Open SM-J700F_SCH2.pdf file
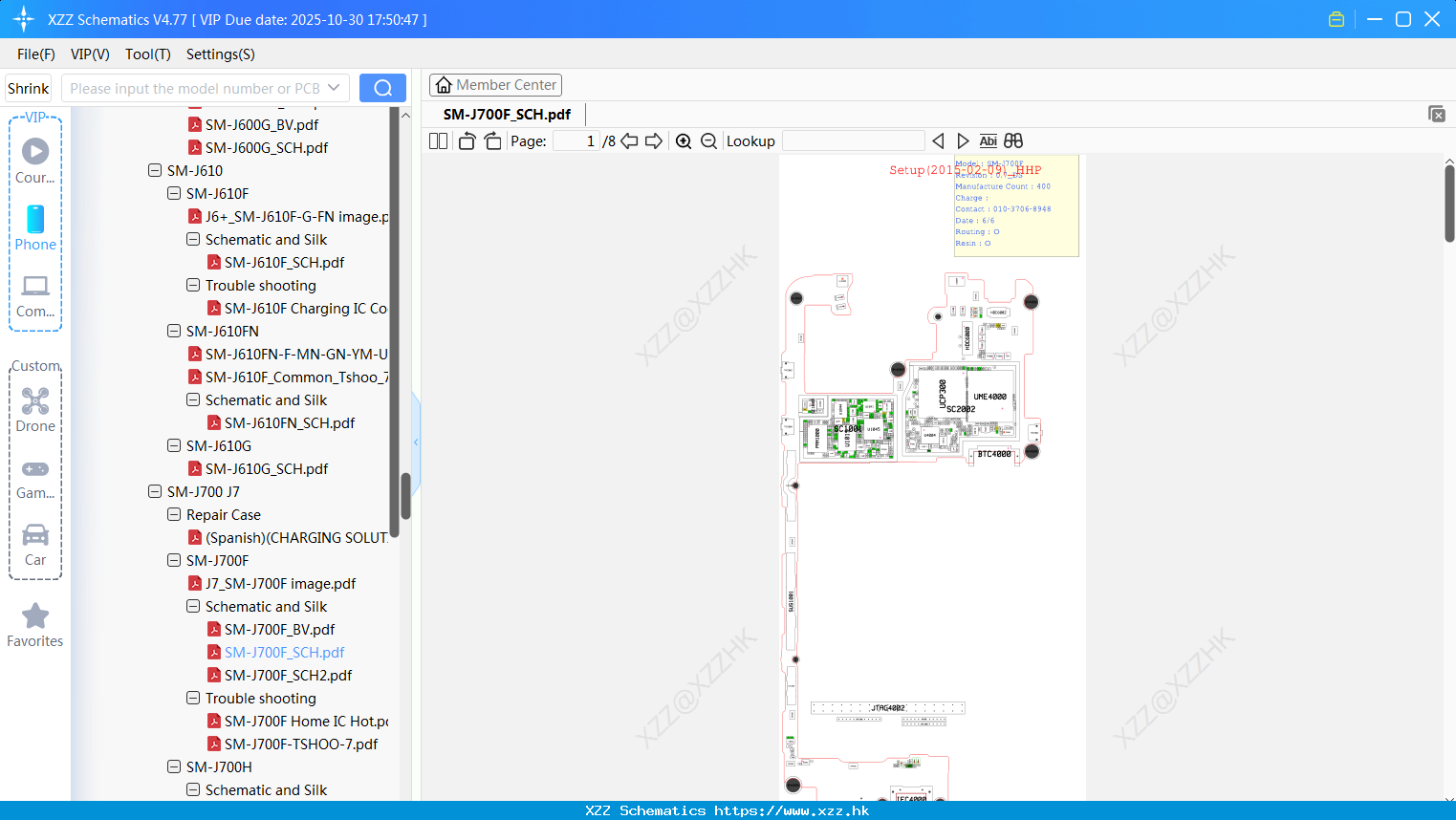 click(288, 676)
